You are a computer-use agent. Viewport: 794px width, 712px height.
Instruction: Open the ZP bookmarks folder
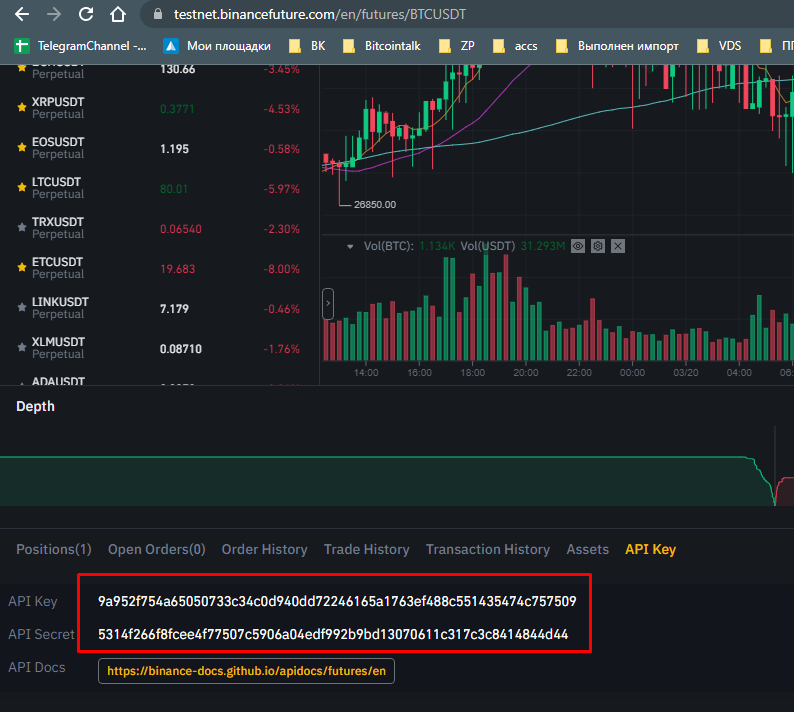click(457, 46)
